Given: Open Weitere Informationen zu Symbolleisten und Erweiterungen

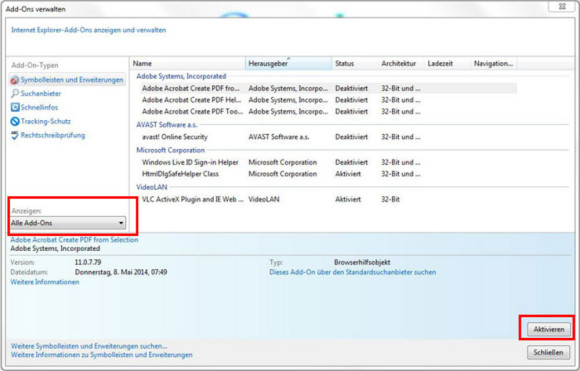Looking at the screenshot, I should pos(102,355).
